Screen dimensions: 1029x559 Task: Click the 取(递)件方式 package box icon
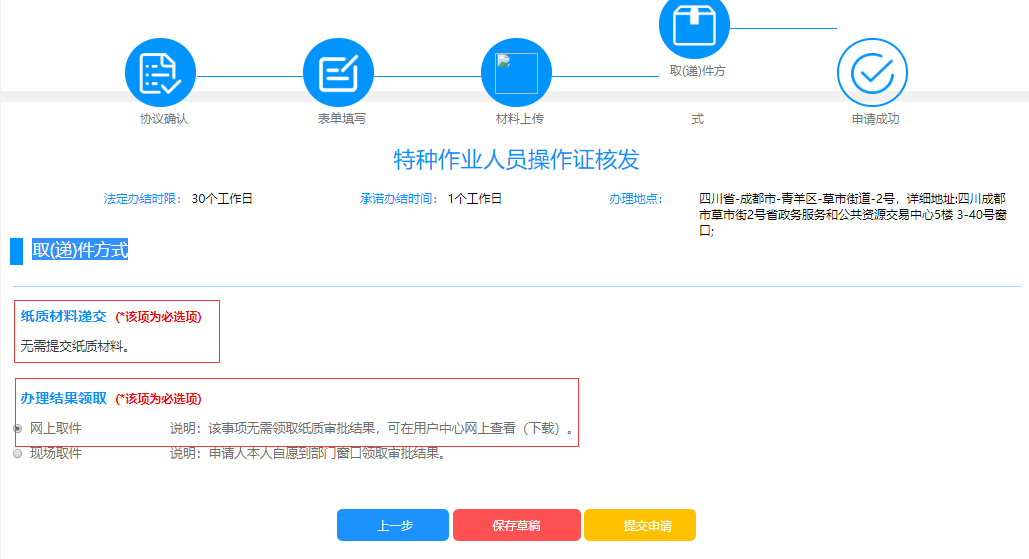click(694, 25)
